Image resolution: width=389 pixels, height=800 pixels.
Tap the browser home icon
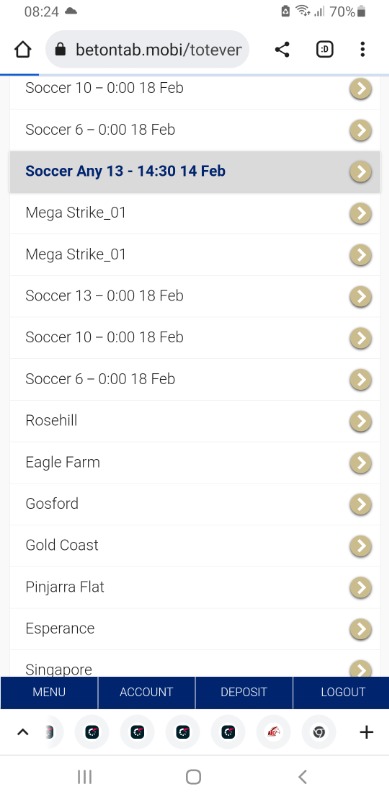click(x=23, y=49)
